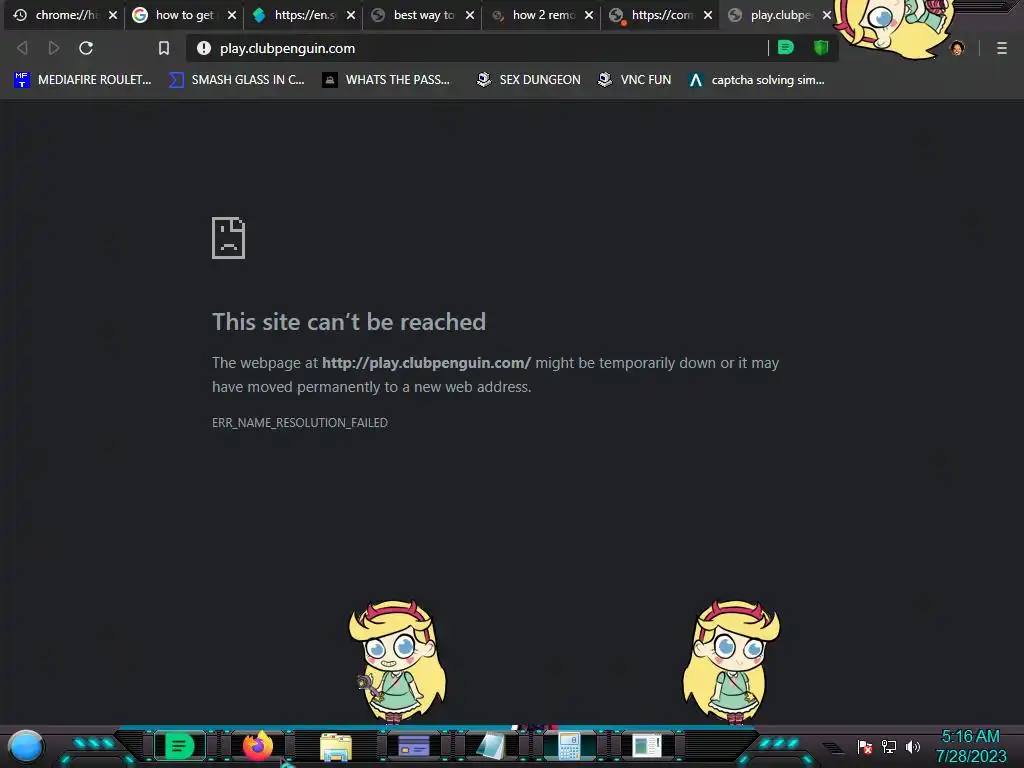Open the Start orb on the taskbar
The width and height of the screenshot is (1024, 768).
click(26, 746)
